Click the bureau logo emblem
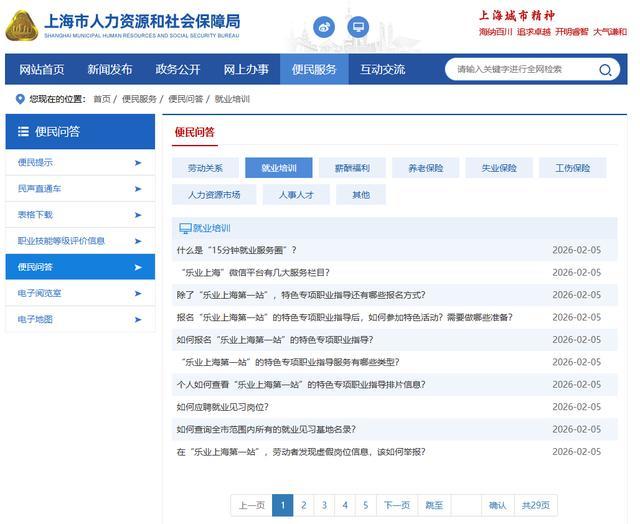This screenshot has width=640, height=524. (22, 26)
